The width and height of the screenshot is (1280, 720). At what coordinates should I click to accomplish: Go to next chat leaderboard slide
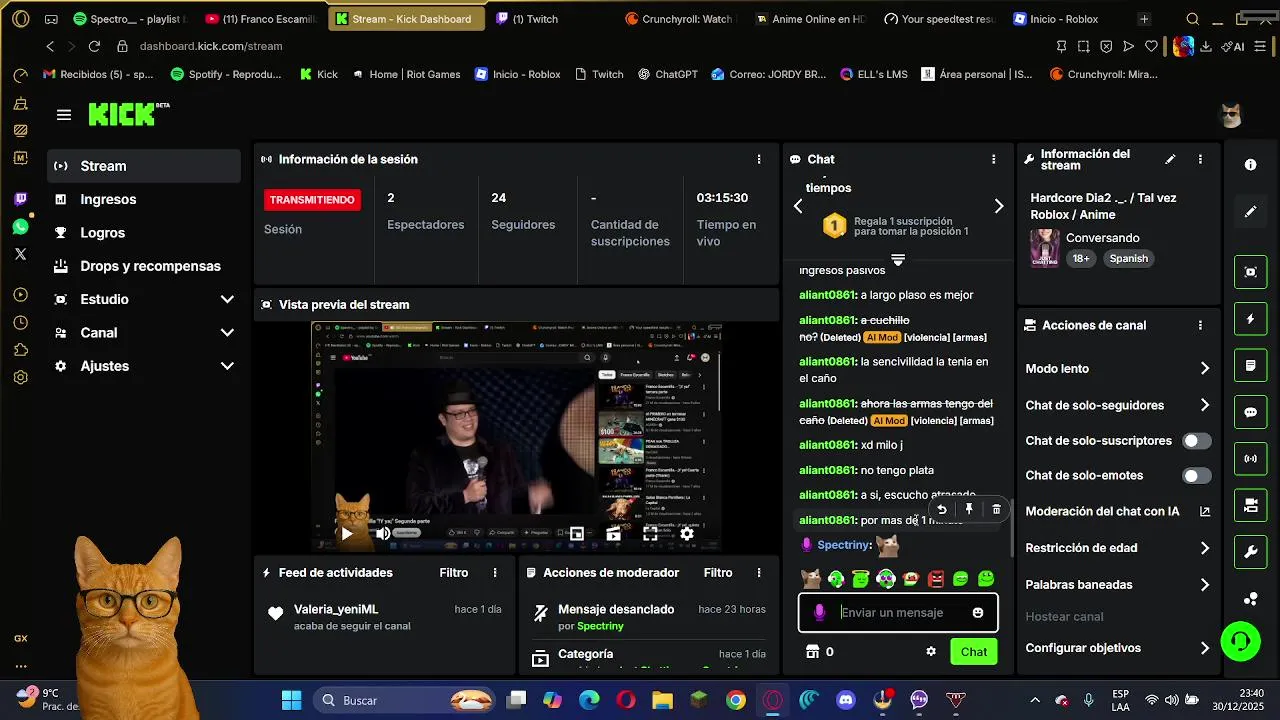[998, 206]
